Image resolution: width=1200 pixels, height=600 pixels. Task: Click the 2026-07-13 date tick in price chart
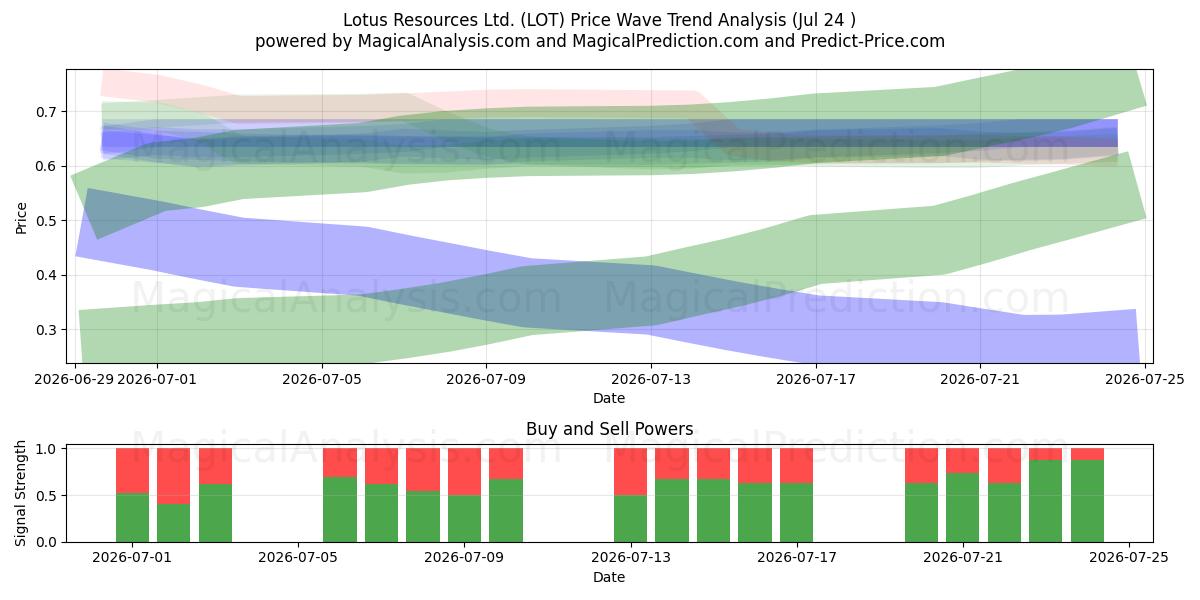tap(651, 379)
